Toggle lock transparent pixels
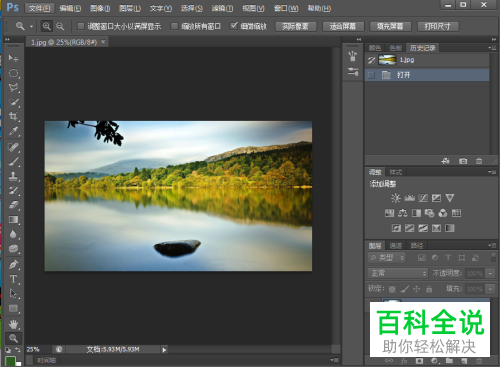 (x=392, y=289)
